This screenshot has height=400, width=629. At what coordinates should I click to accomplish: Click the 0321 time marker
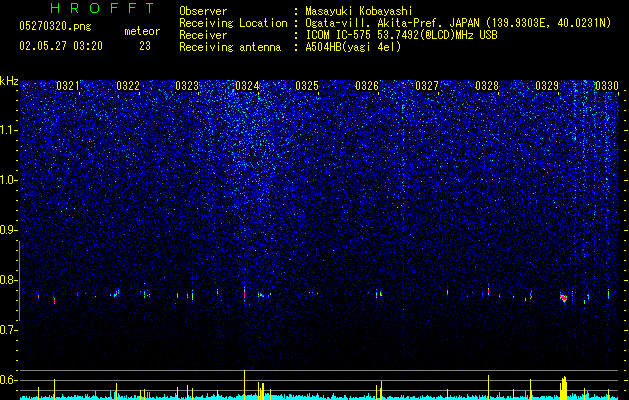[68, 86]
